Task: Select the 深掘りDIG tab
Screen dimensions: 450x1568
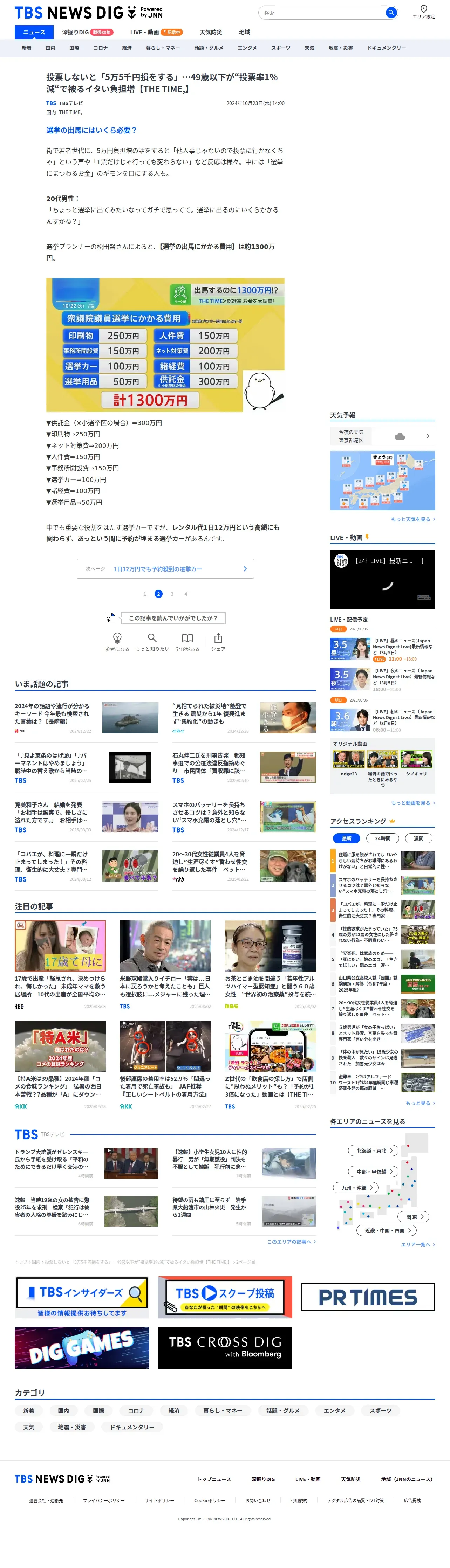Action: click(x=88, y=32)
